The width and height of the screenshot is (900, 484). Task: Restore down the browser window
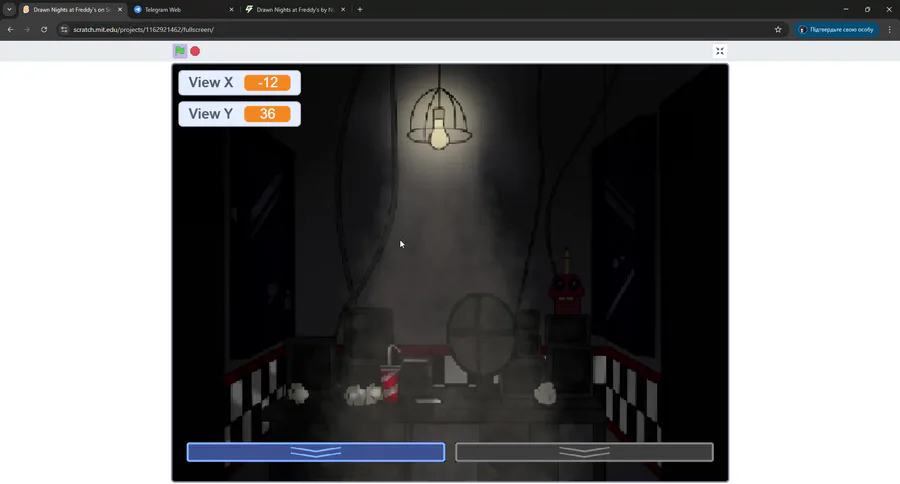[x=867, y=9]
